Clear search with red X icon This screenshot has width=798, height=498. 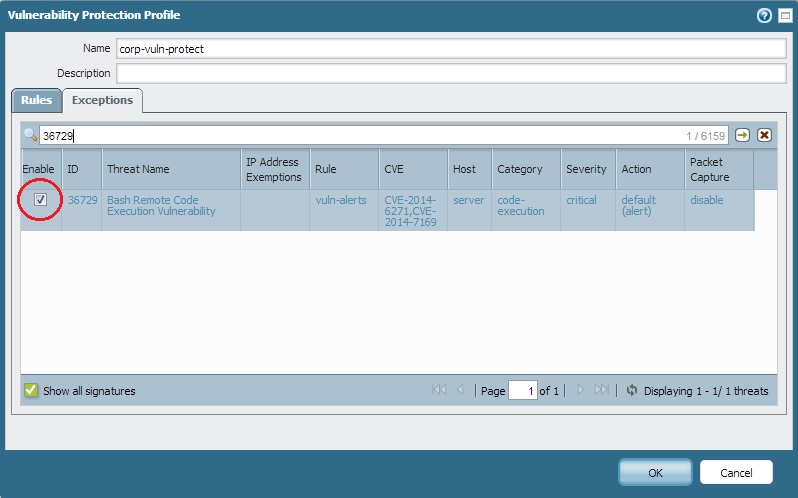(x=764, y=135)
